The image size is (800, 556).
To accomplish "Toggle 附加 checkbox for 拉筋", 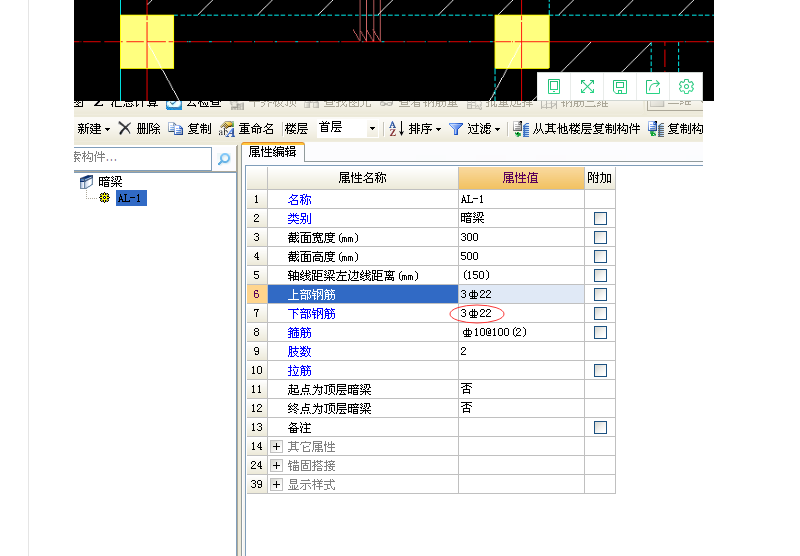I will 600,370.
